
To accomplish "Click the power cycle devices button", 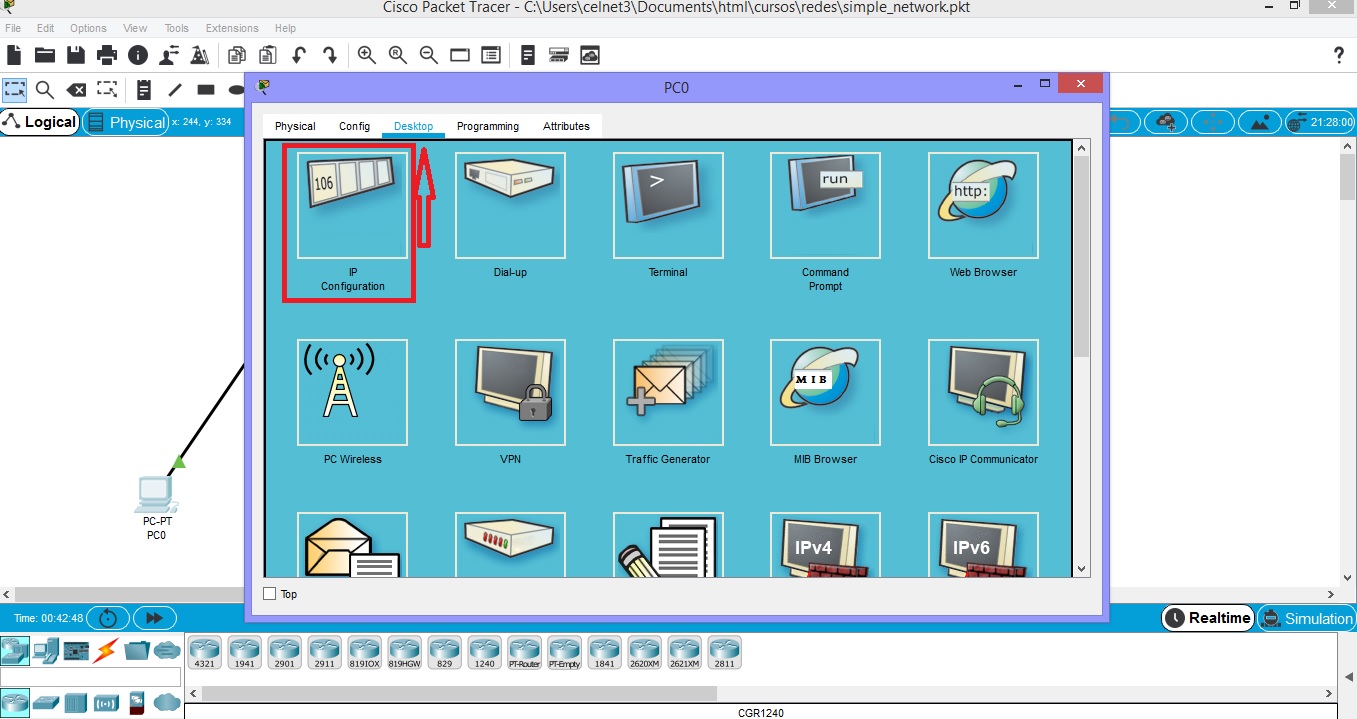I will coord(108,618).
